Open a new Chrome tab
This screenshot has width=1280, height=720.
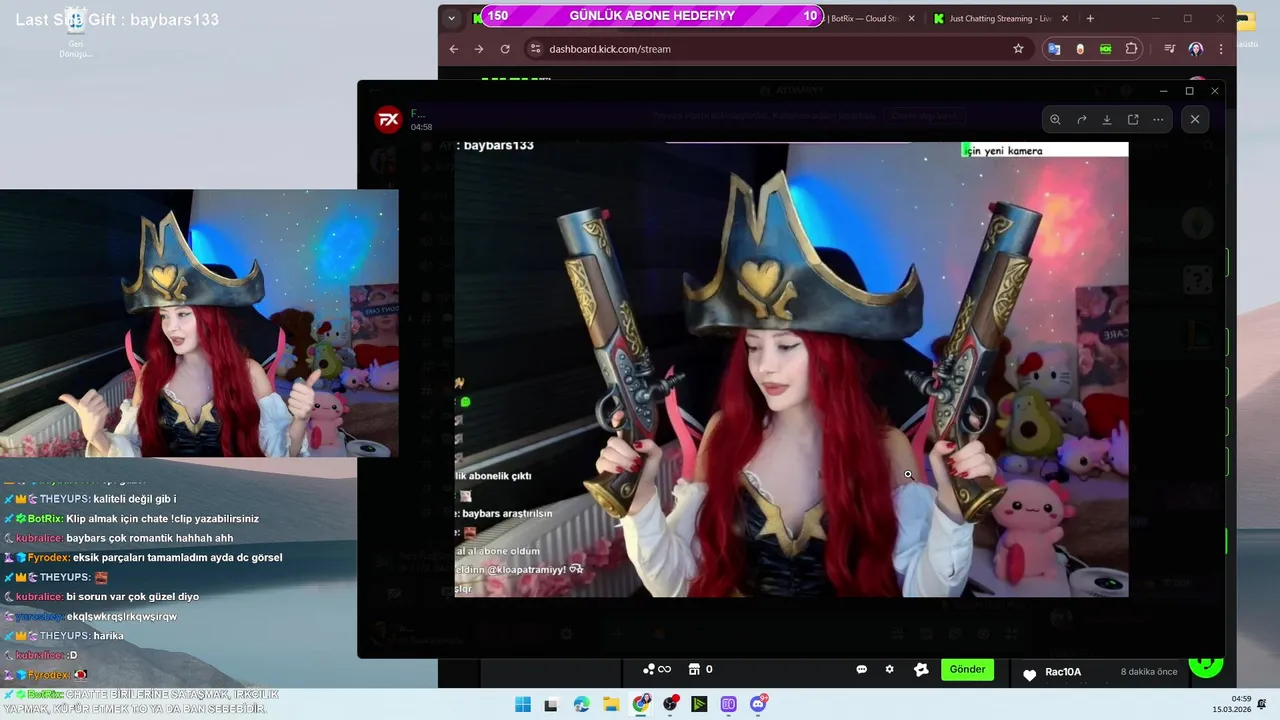click(1090, 18)
